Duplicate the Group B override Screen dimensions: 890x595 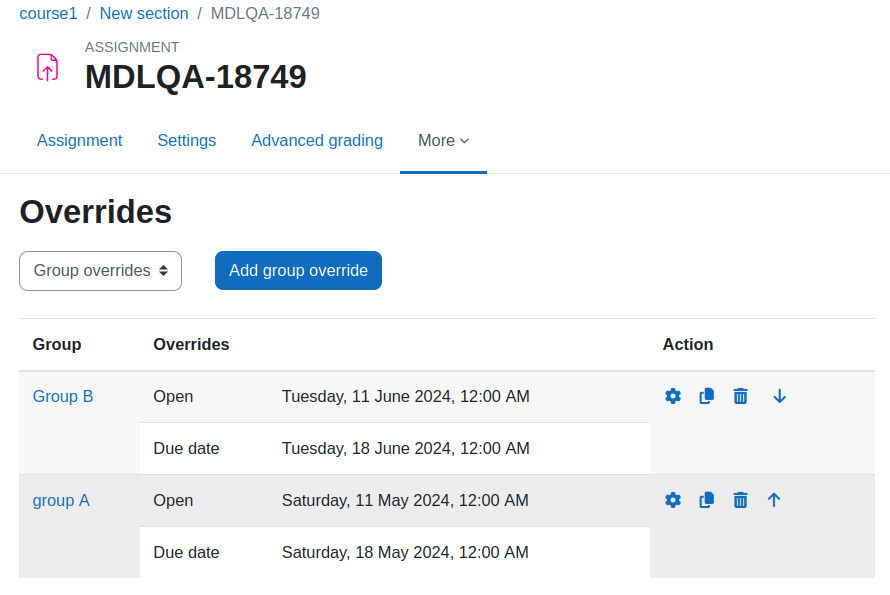click(x=707, y=396)
